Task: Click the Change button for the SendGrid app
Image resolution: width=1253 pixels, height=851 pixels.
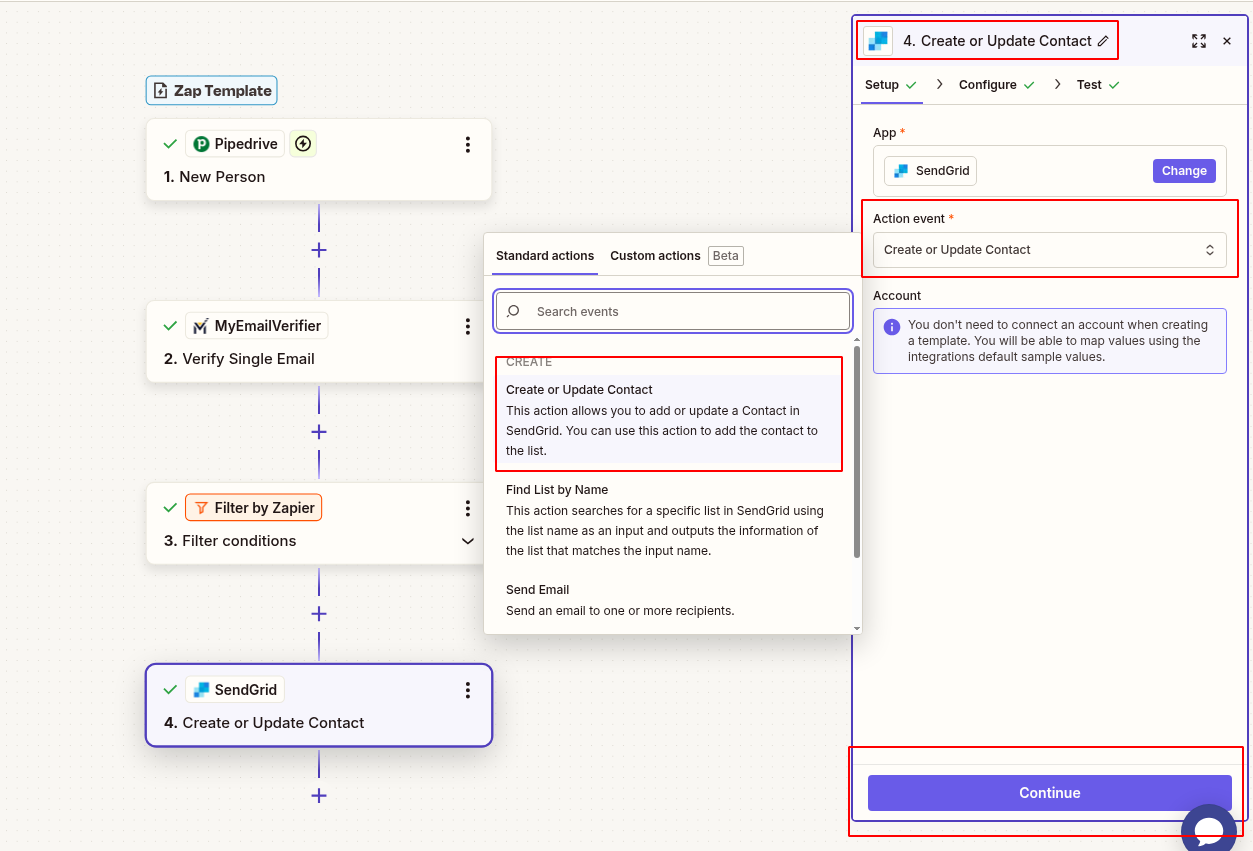Action: [1183, 170]
